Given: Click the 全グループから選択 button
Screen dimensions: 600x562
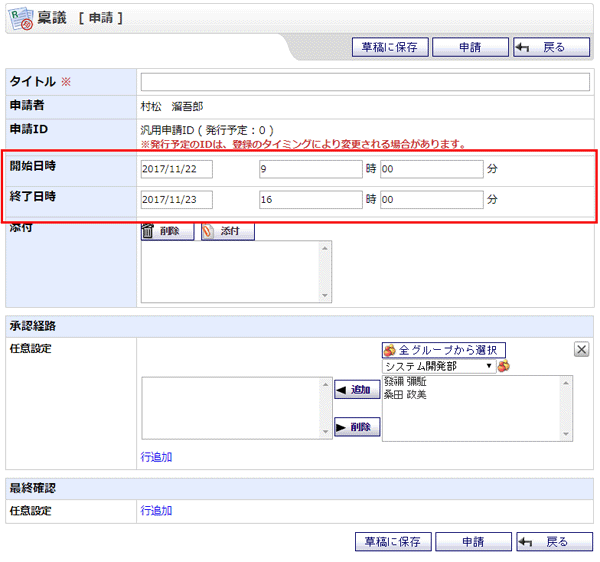Looking at the screenshot, I should [x=444, y=350].
